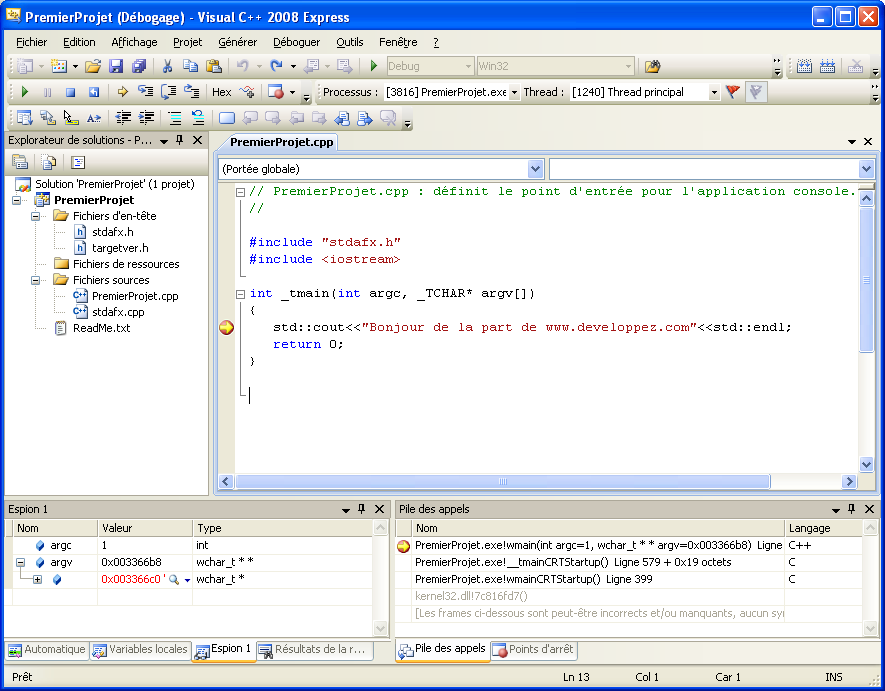Viewport: 885px width, 691px height.
Task: Open the Déboguer menu
Action: point(296,42)
